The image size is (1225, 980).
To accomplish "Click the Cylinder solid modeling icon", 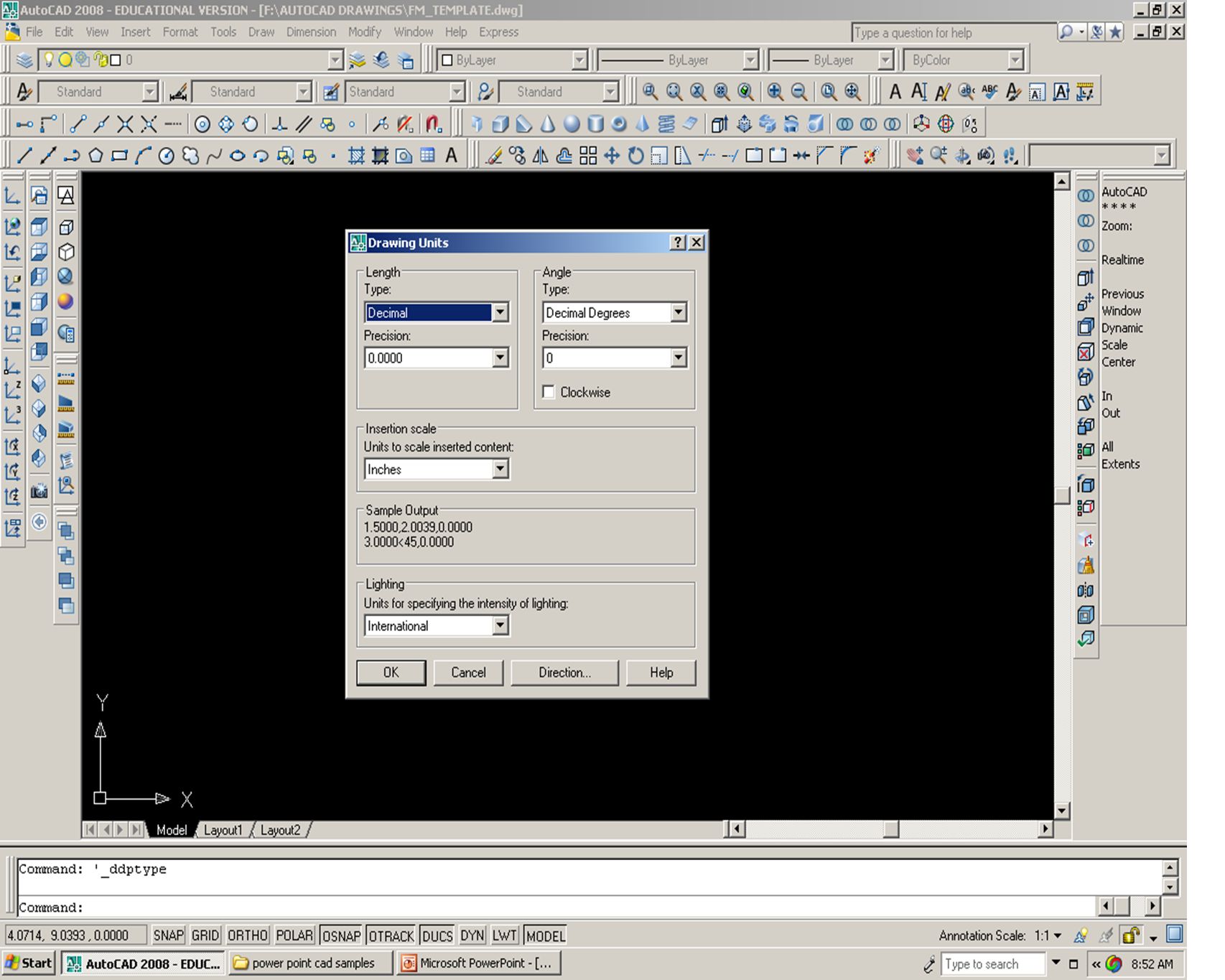I will click(x=595, y=124).
